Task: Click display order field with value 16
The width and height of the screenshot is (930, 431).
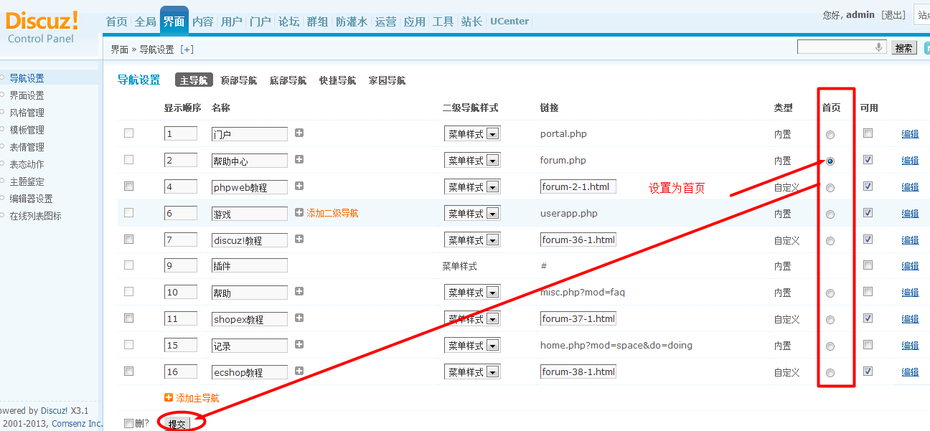Action: click(180, 372)
